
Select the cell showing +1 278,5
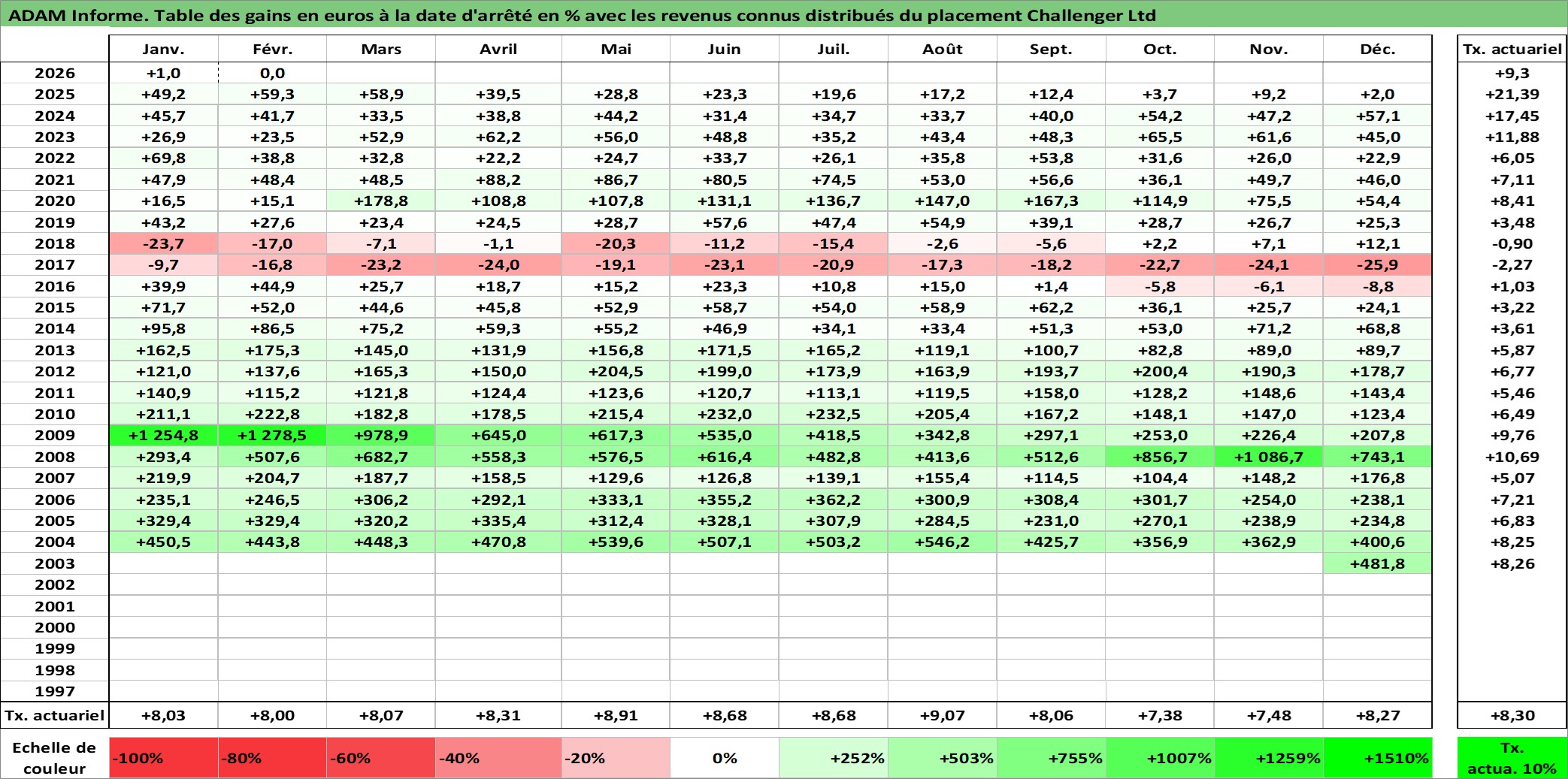click(x=272, y=435)
